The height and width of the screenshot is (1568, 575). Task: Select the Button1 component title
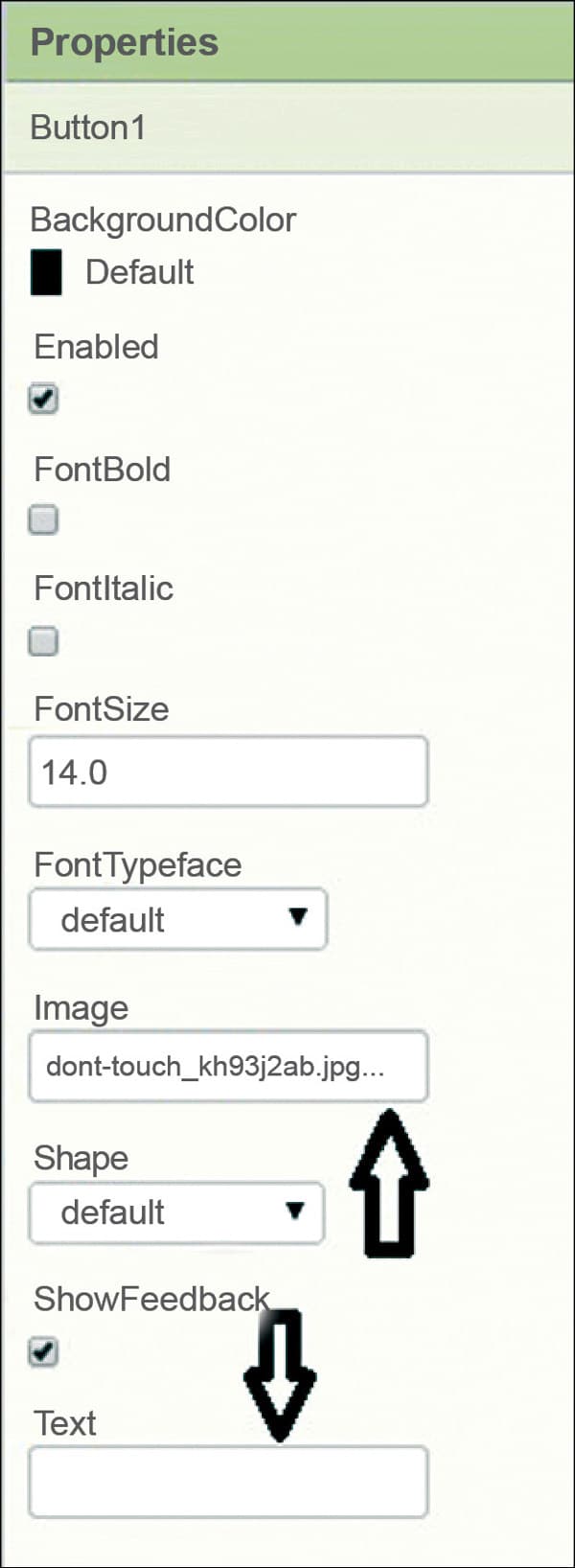(x=88, y=127)
